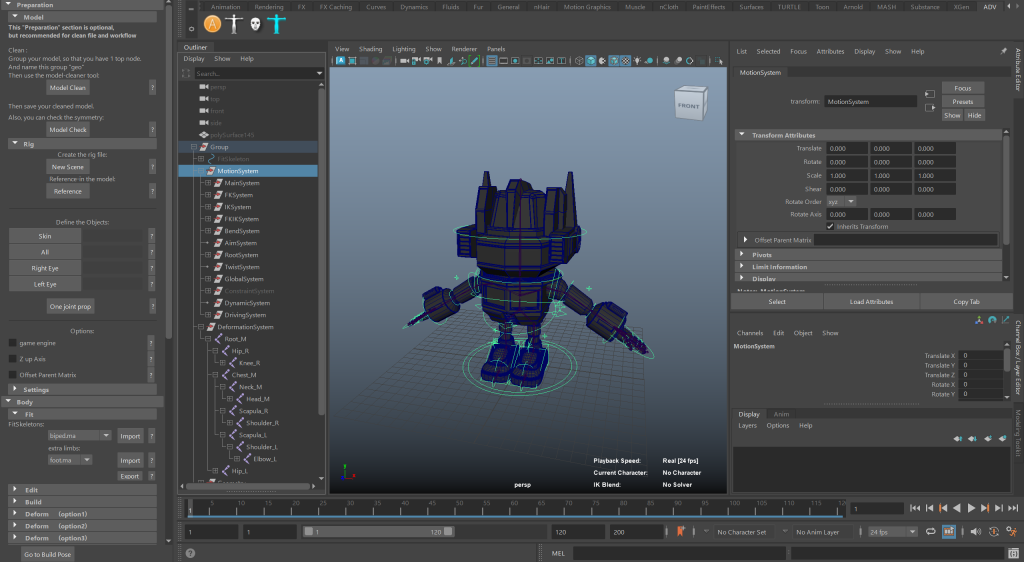This screenshot has height=562, width=1024.
Task: Enable the Z up Axis checkbox
Action: [12, 359]
